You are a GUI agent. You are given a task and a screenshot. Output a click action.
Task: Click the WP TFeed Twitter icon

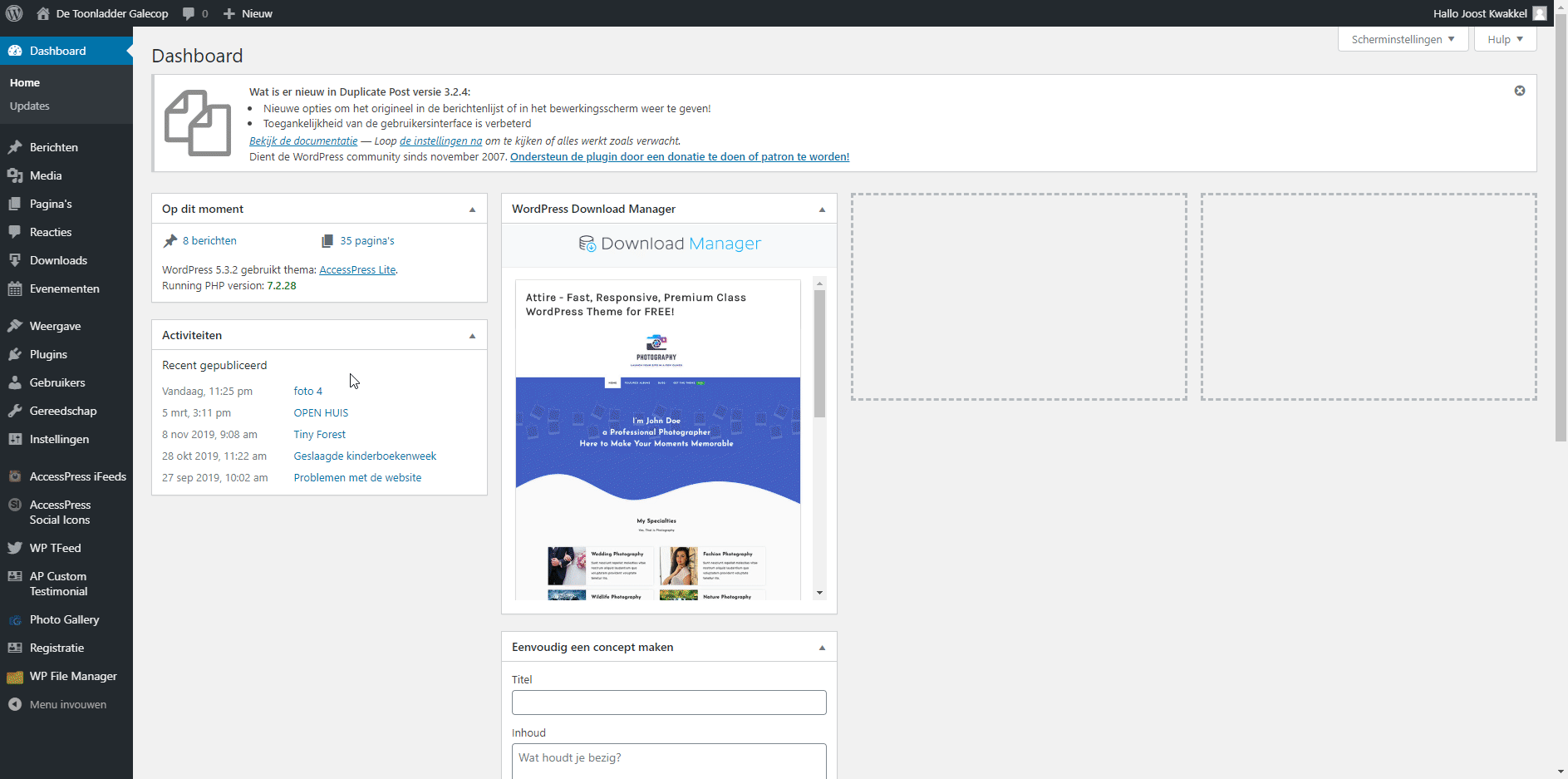pos(15,548)
